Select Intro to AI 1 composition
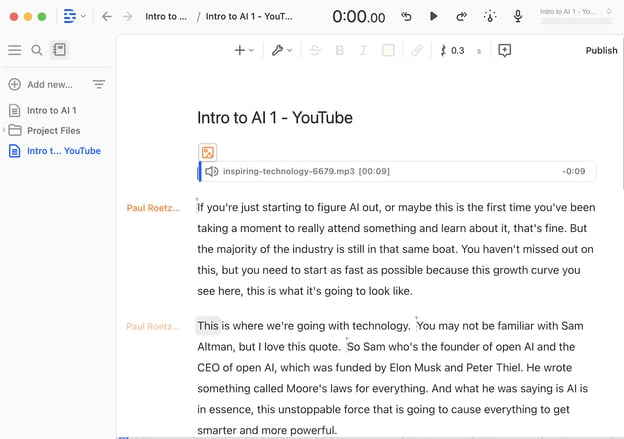The width and height of the screenshot is (624, 439). point(51,110)
